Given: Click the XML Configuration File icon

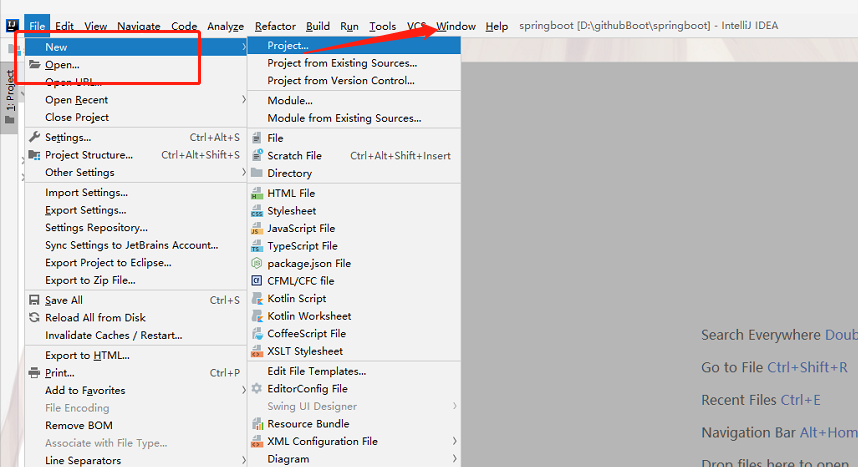Looking at the screenshot, I should [x=257, y=441].
